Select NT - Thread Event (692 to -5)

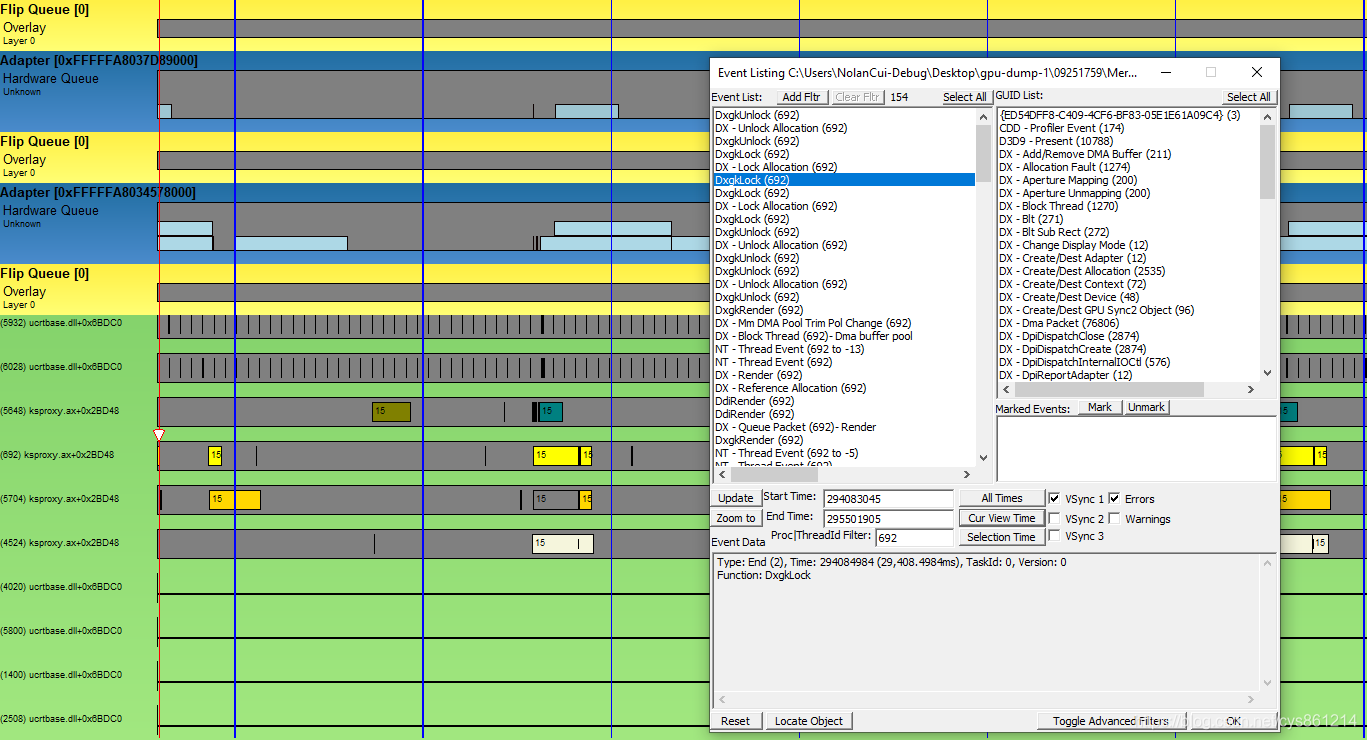pos(787,453)
